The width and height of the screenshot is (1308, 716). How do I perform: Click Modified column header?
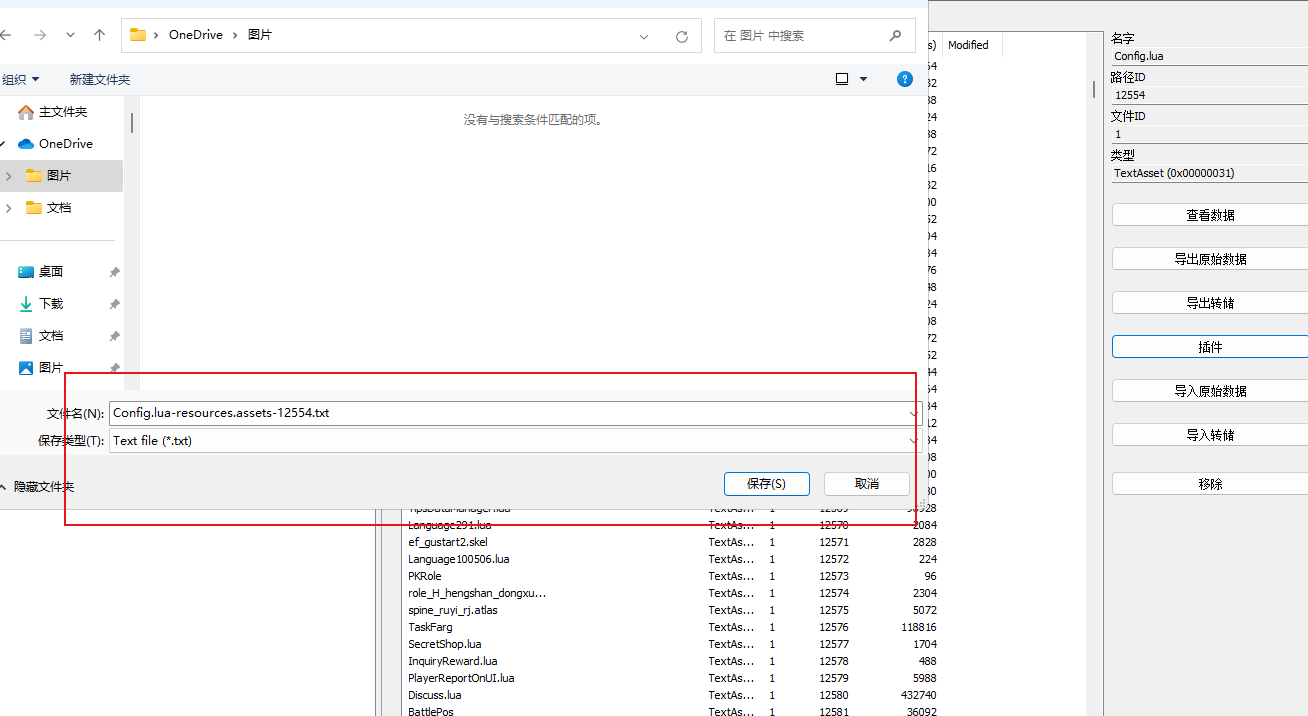(968, 45)
